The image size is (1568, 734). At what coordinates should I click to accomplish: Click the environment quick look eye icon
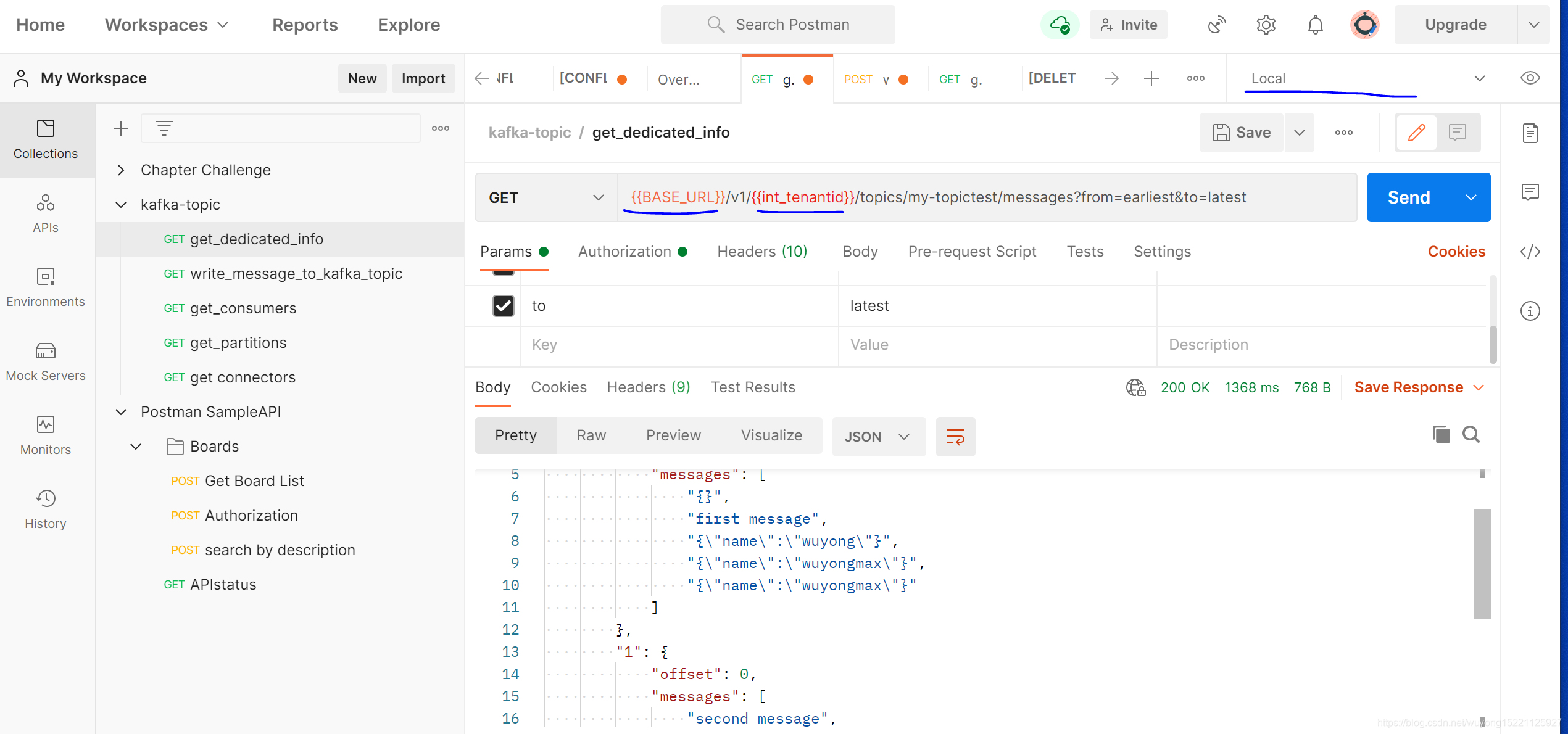1530,78
